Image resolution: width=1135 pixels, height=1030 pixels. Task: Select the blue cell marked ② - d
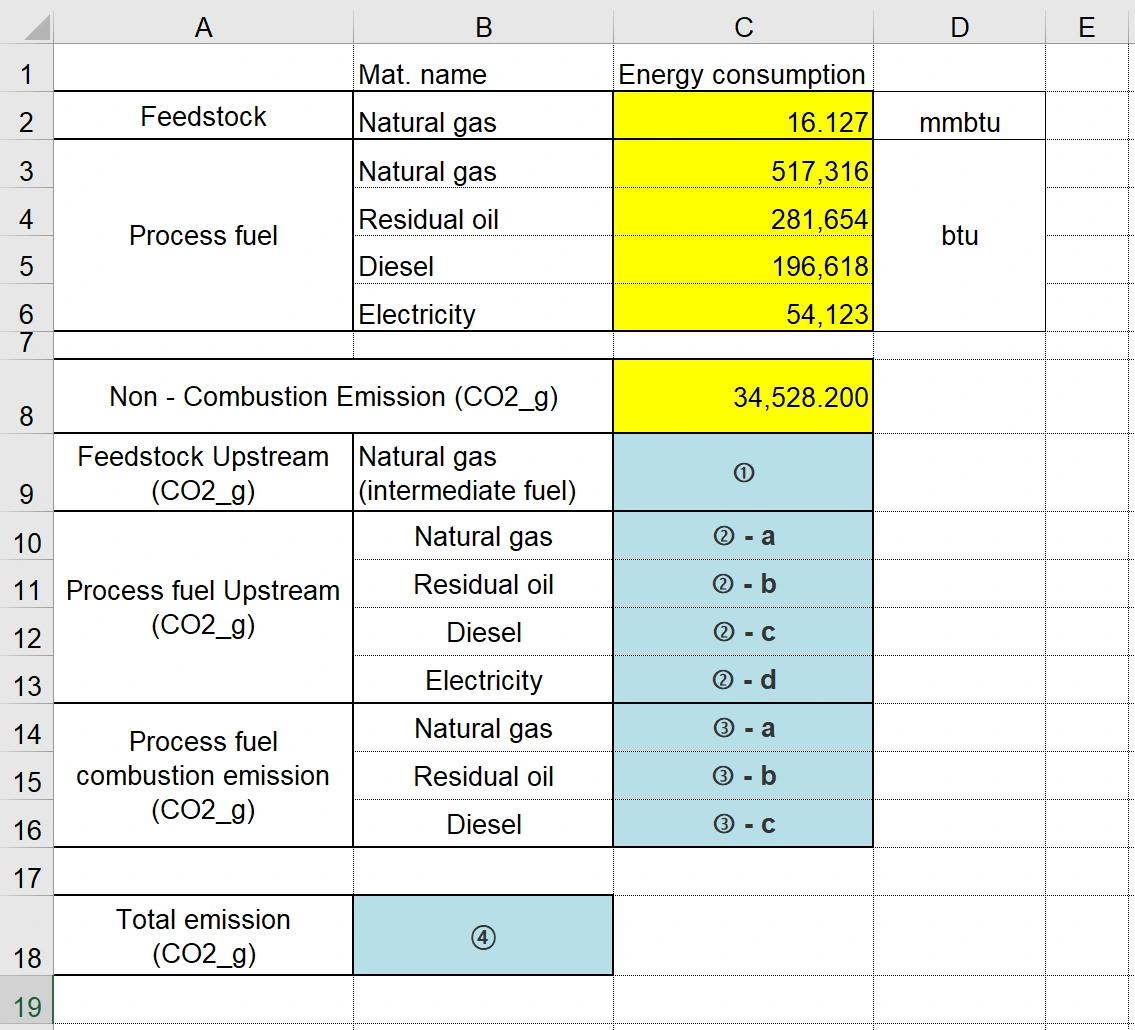[x=743, y=680]
